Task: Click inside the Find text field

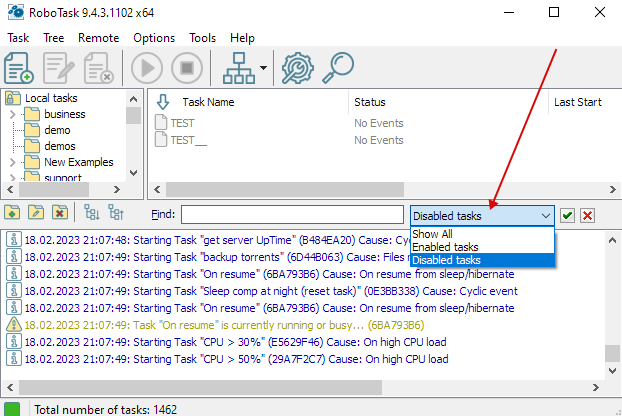Action: click(292, 215)
